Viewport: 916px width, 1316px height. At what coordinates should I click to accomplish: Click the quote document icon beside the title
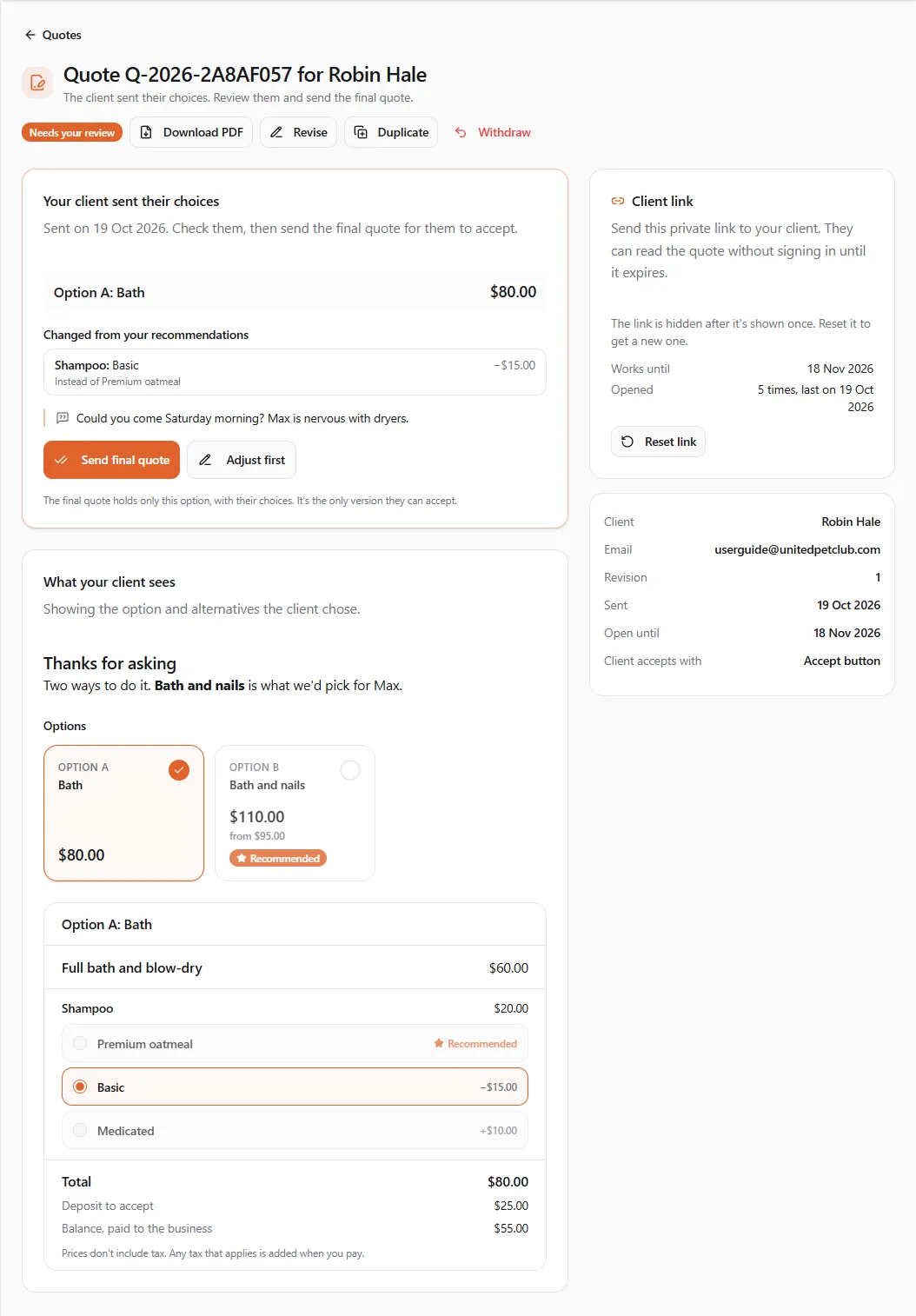point(37,83)
